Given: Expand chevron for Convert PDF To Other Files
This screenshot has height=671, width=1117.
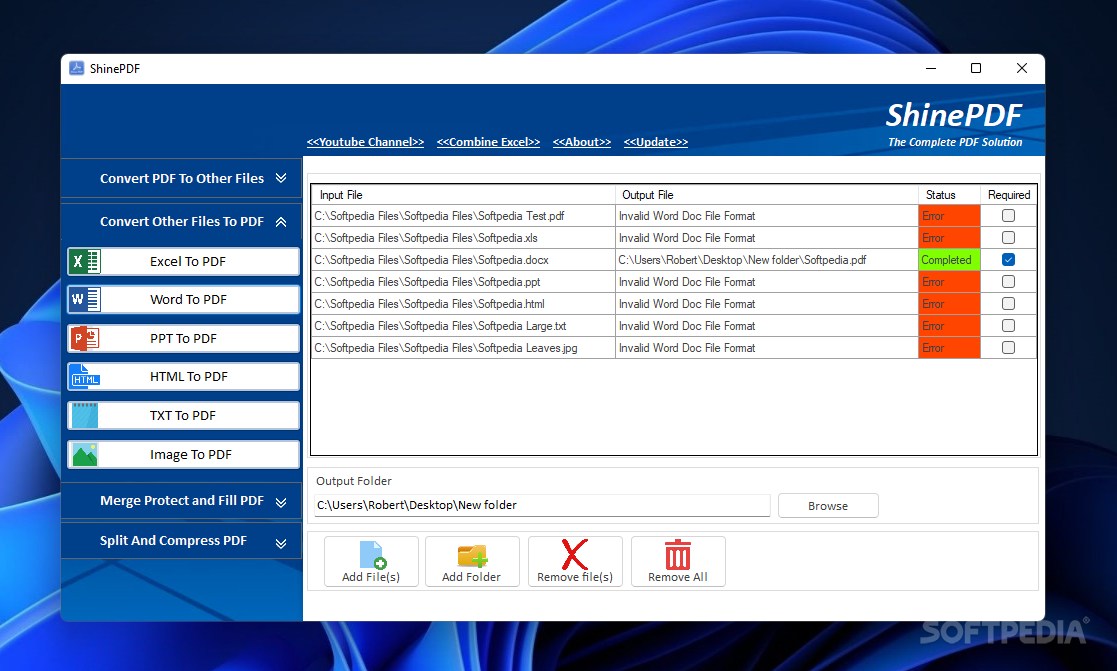Looking at the screenshot, I should coord(281,178).
